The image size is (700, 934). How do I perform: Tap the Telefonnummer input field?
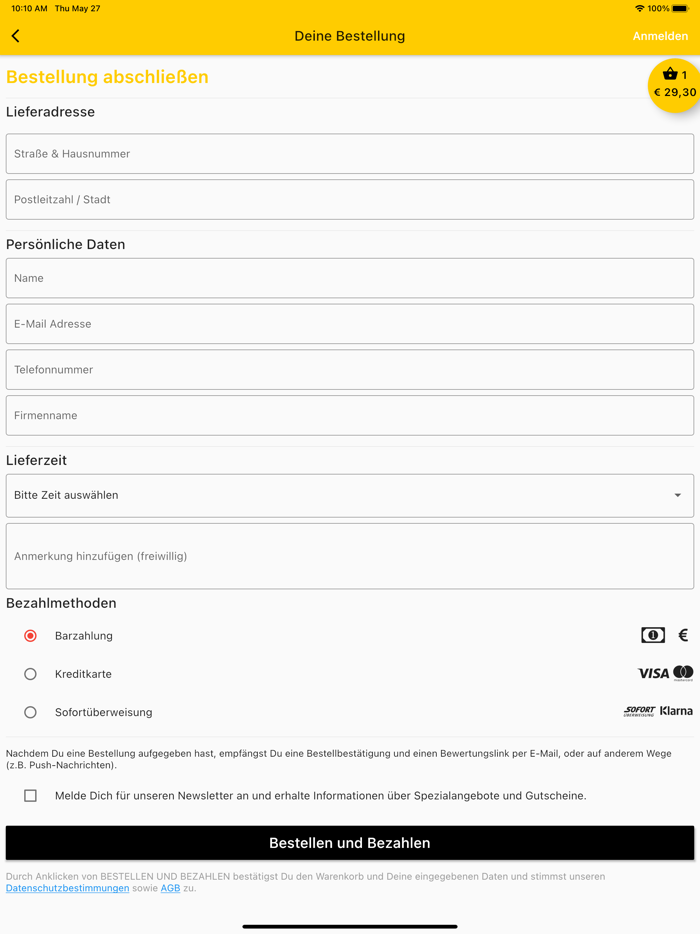coord(350,370)
